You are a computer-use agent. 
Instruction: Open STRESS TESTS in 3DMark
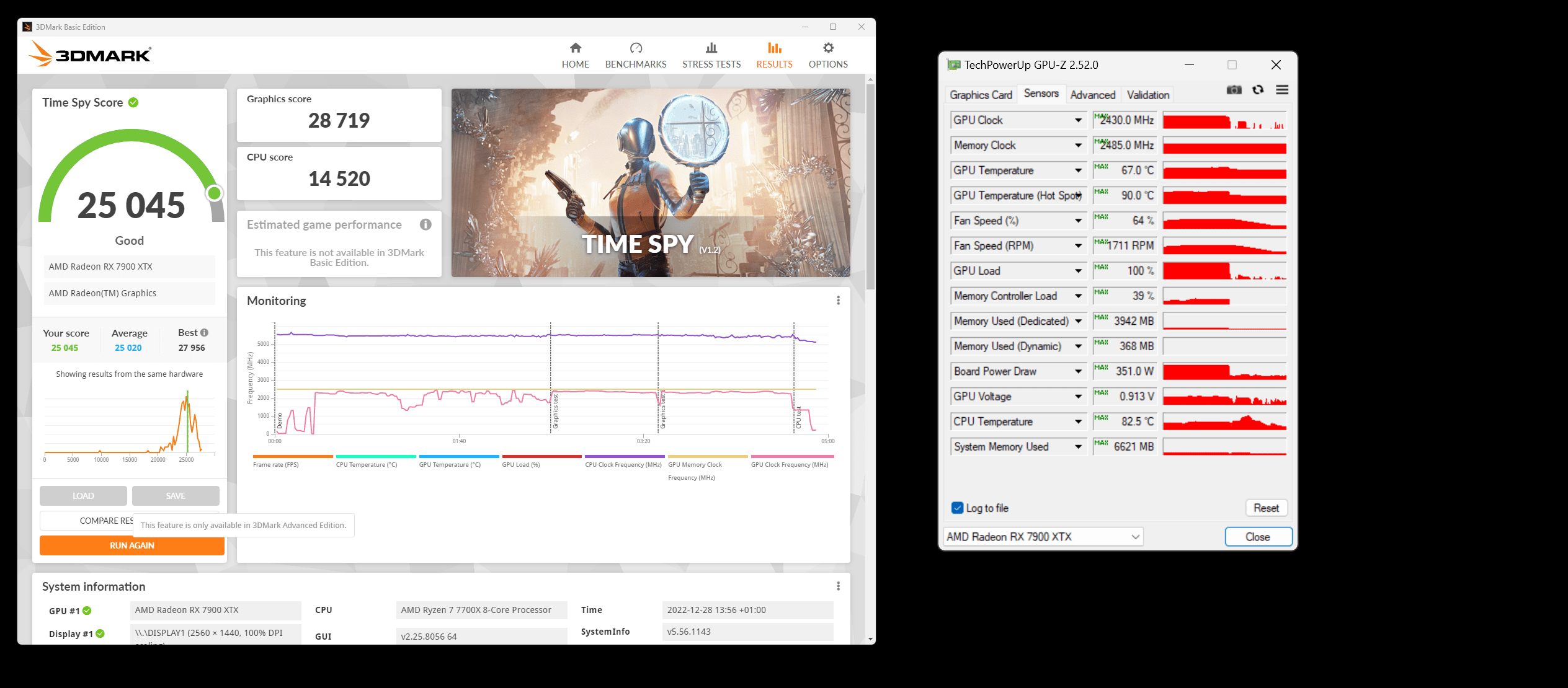tap(711, 55)
